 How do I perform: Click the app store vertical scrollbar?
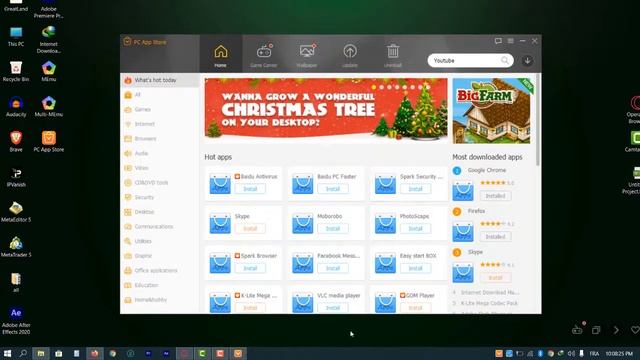[x=538, y=120]
